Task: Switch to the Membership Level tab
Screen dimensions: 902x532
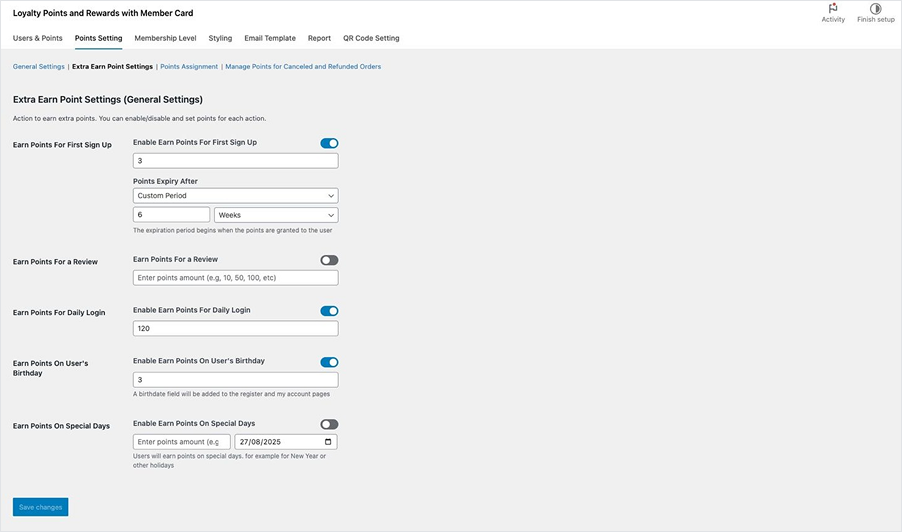Action: point(165,38)
